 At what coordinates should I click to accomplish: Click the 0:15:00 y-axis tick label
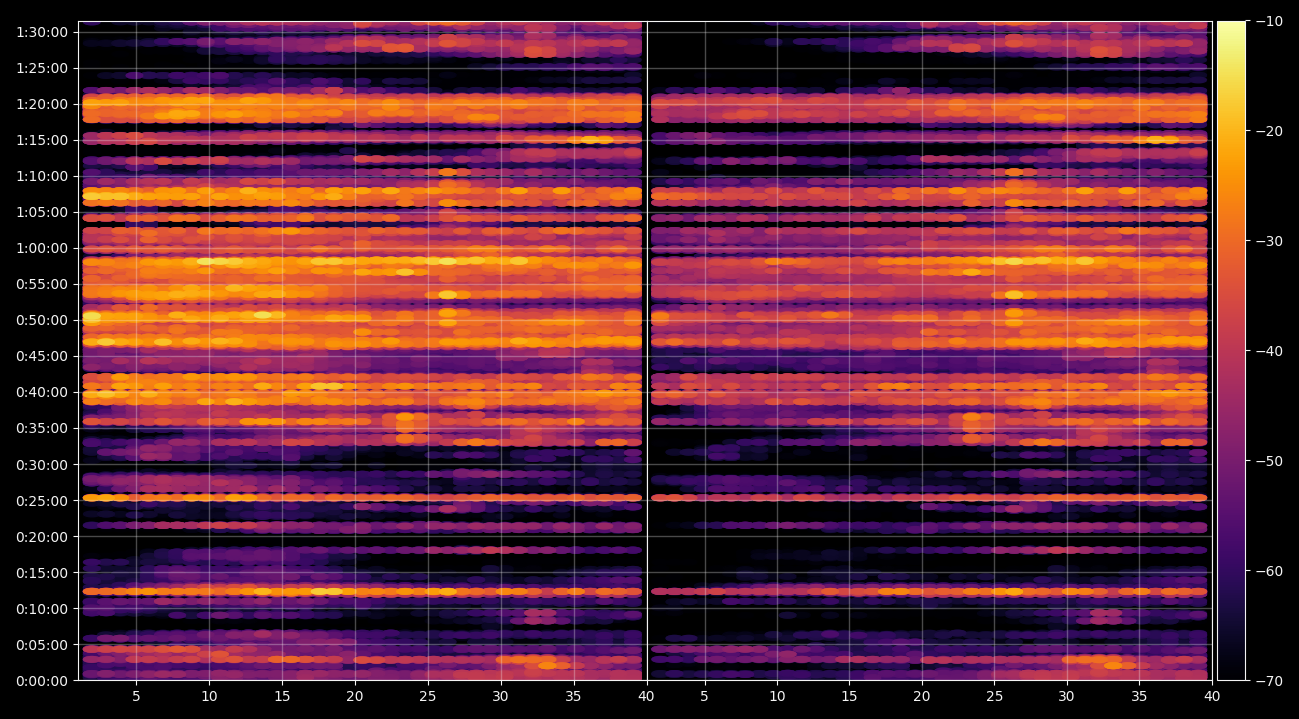[x=42, y=572]
